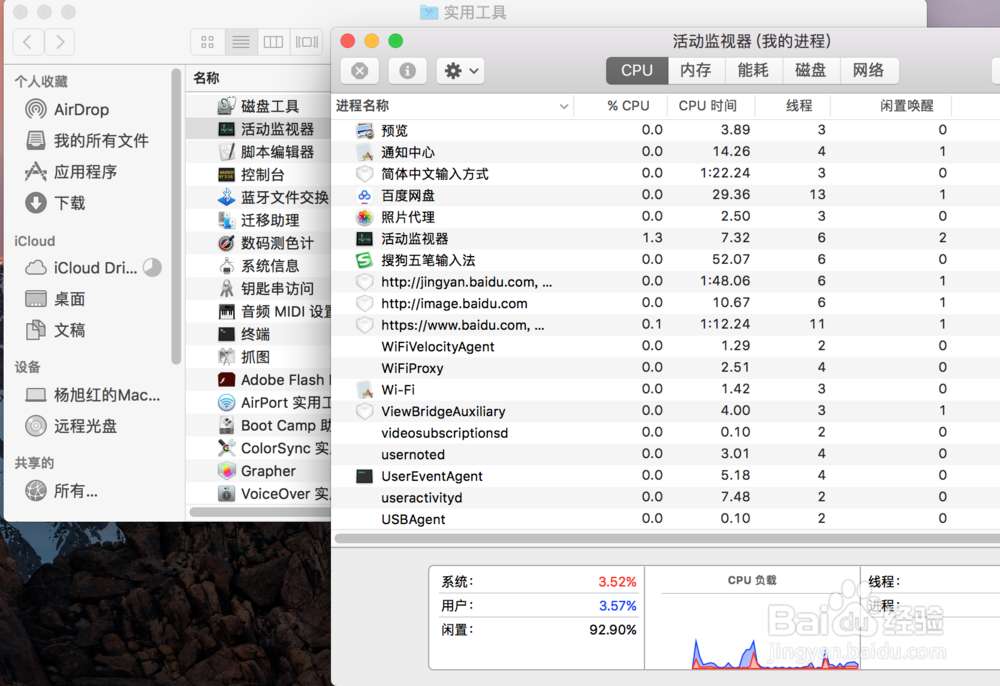Switch Finder to list view
This screenshot has width=1000, height=686.
[x=240, y=42]
